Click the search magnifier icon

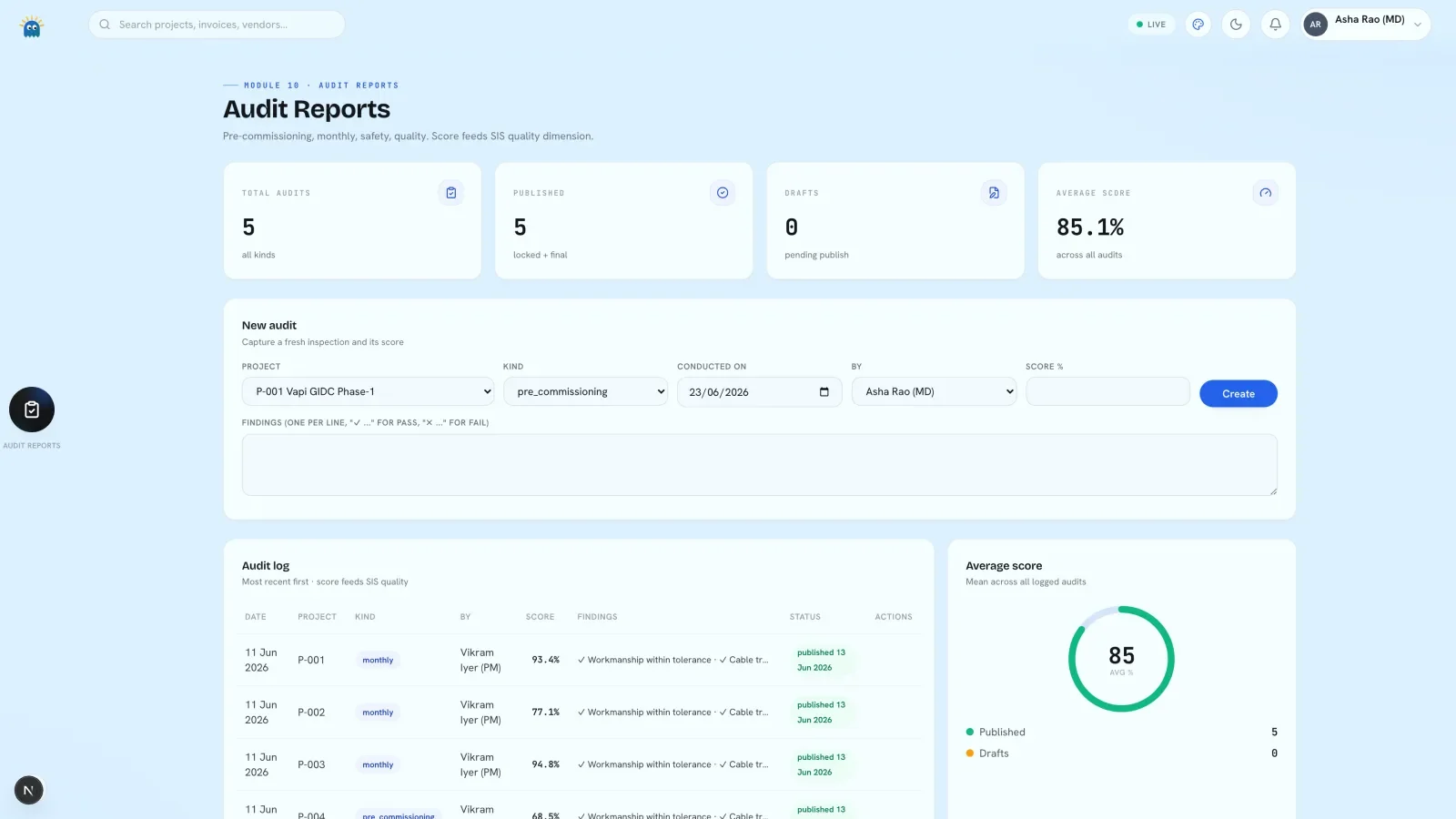105,25
